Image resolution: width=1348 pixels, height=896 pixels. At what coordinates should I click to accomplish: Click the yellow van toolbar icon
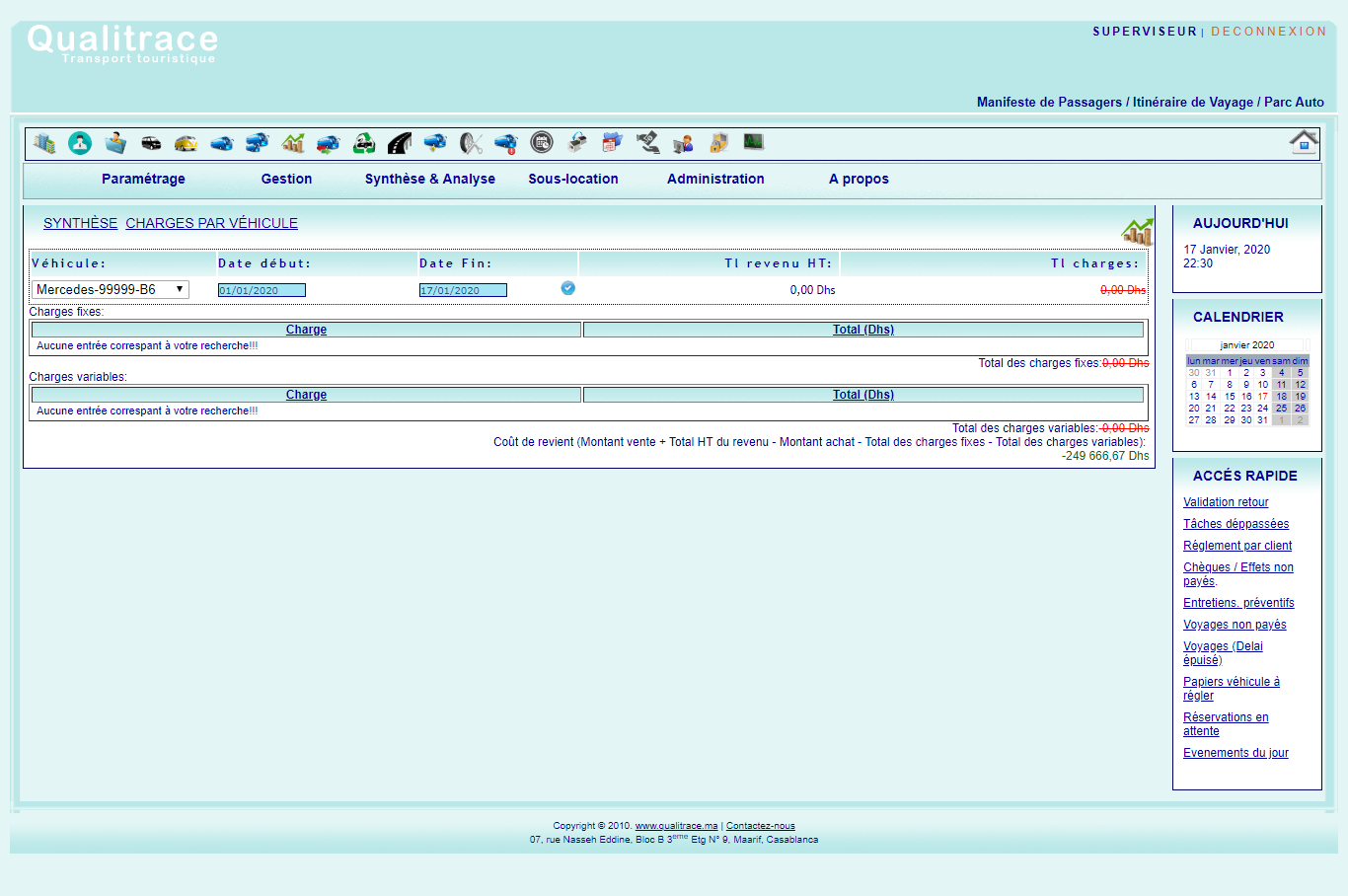(186, 143)
